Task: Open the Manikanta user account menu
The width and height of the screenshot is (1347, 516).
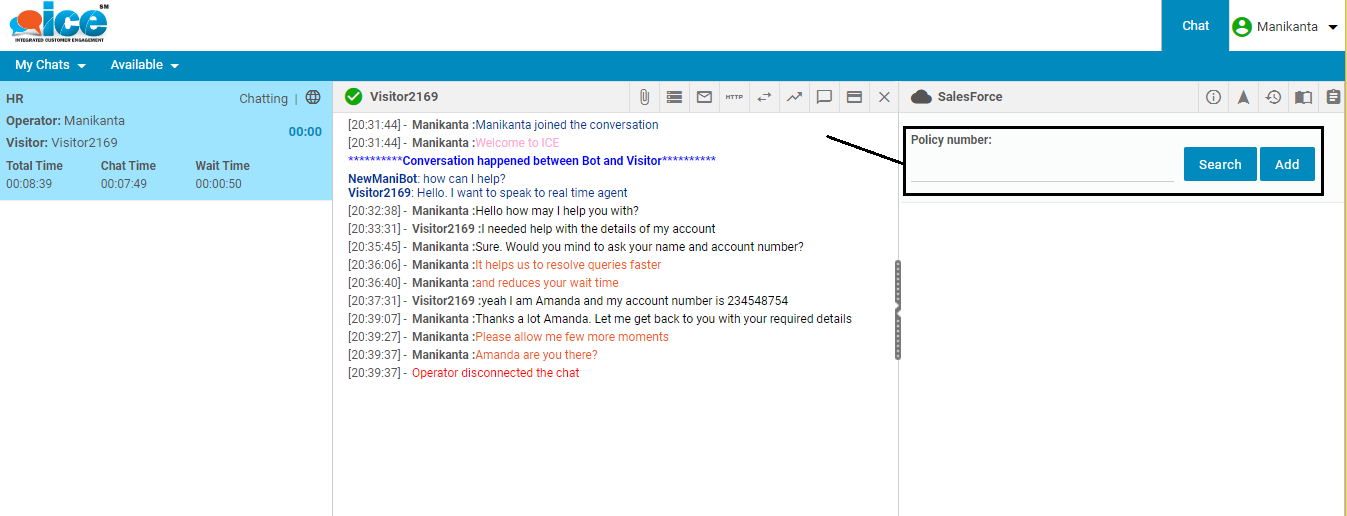Action: tap(1285, 27)
